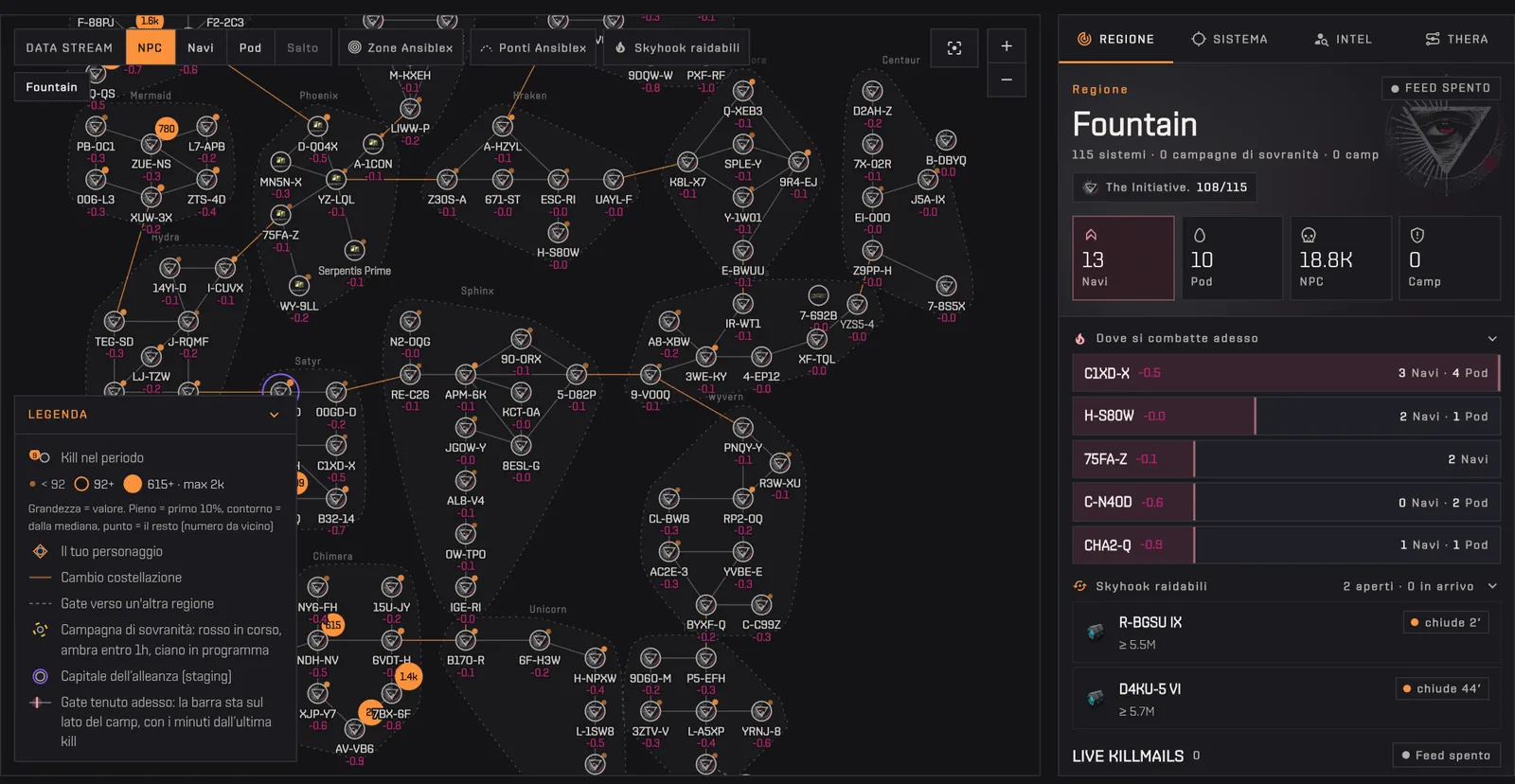Open the D4KU-5 VI skyhook entry
Viewport: 1515px width, 784px height.
1286,699
